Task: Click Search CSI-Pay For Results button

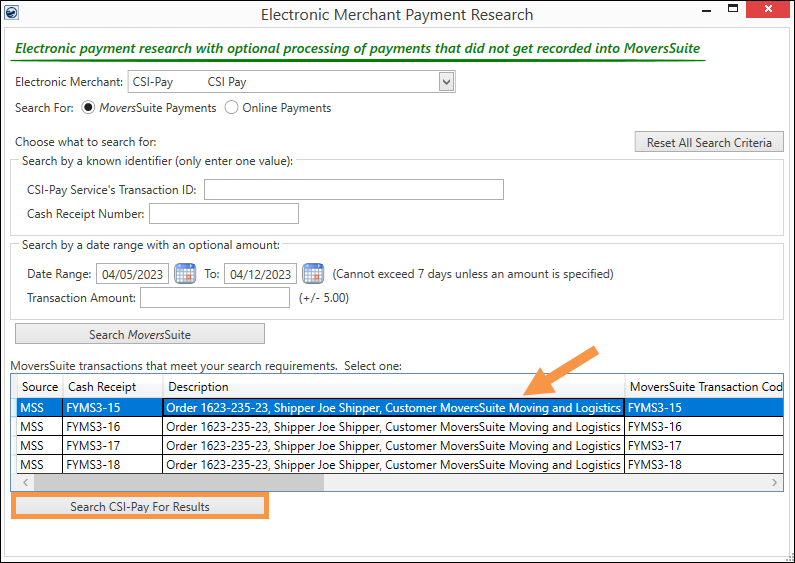Action: click(x=140, y=506)
